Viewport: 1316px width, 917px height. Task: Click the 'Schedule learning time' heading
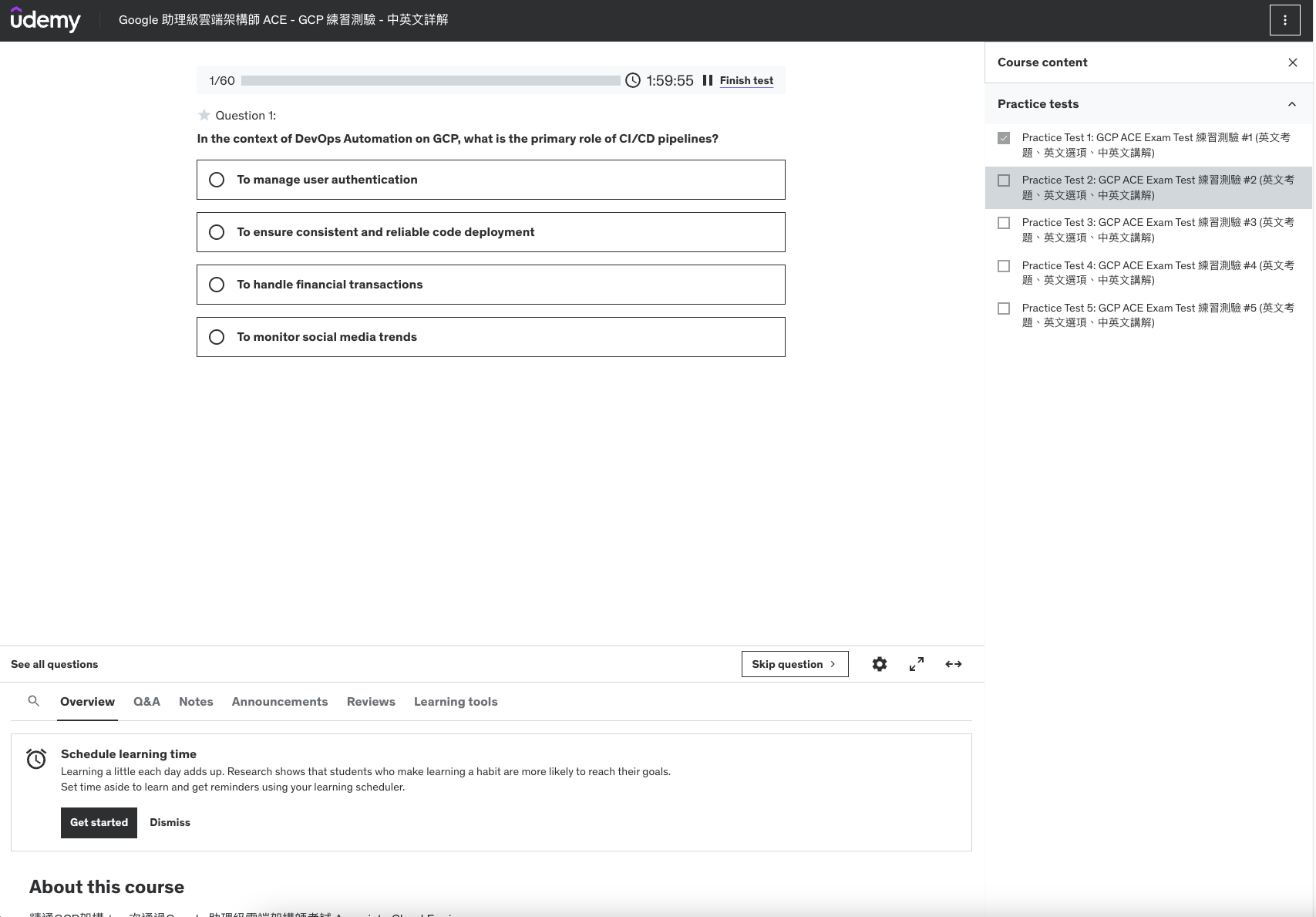pyautogui.click(x=129, y=754)
